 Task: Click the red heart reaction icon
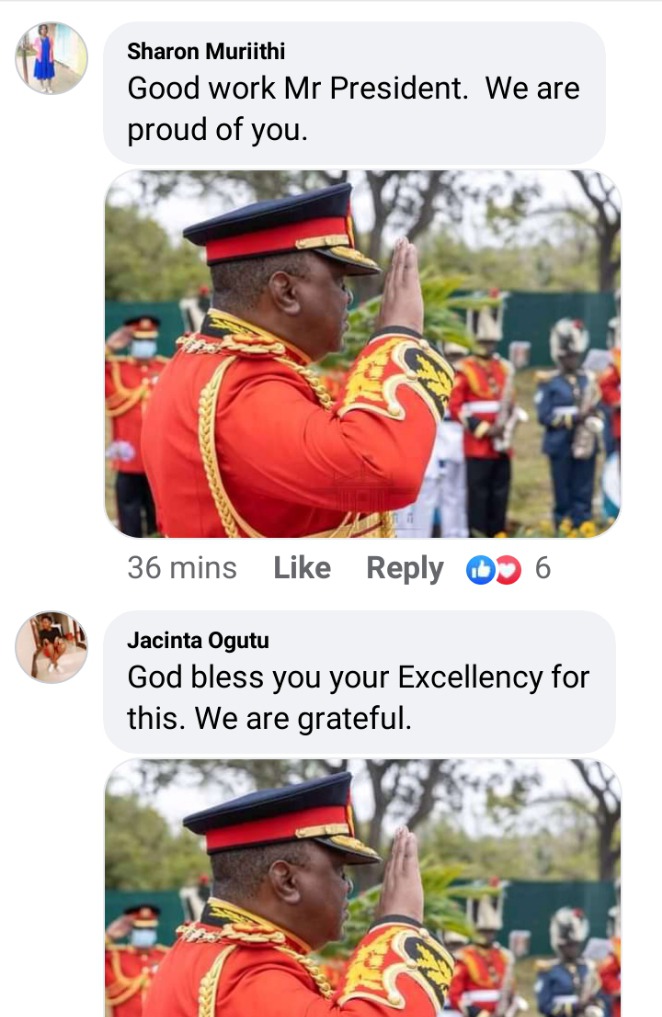click(x=508, y=569)
